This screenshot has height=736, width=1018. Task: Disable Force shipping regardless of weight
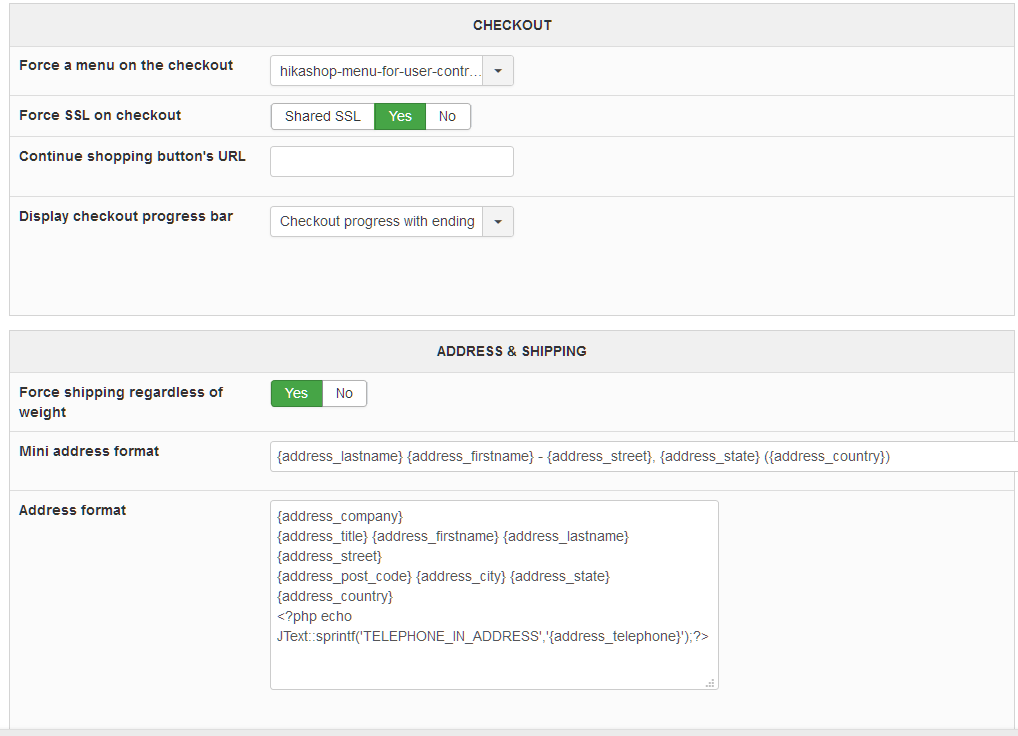point(344,393)
